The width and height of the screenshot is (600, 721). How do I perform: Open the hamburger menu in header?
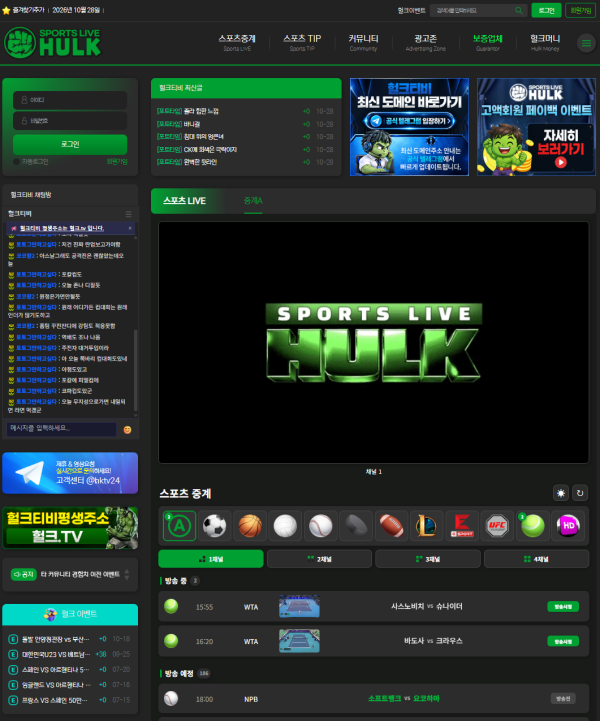[586, 43]
